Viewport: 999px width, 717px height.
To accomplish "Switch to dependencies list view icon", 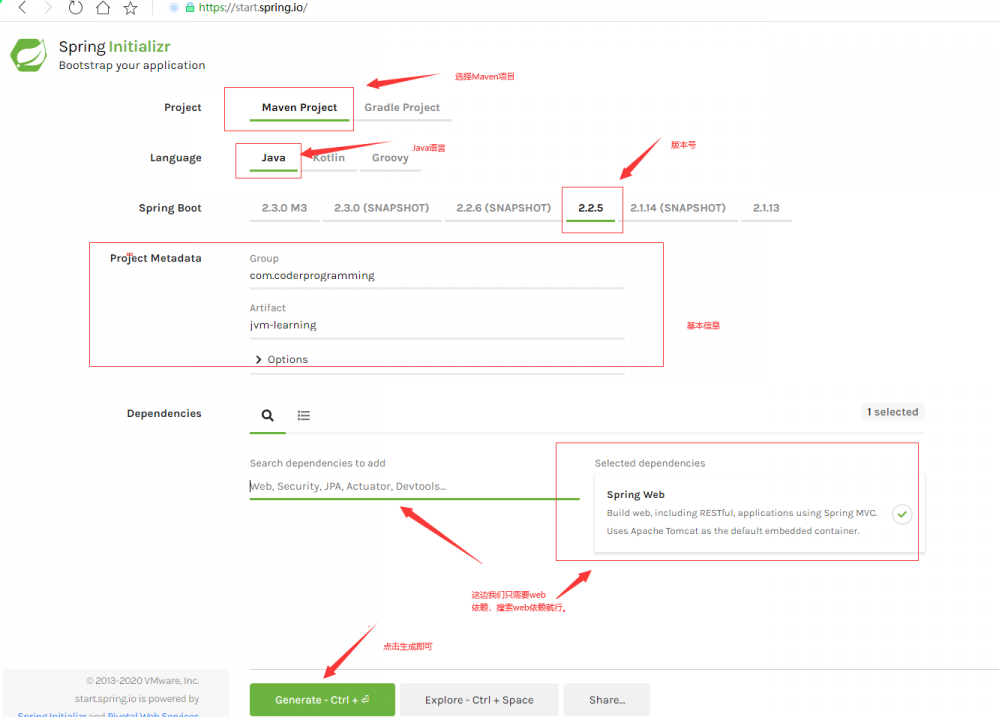I will 304,416.
